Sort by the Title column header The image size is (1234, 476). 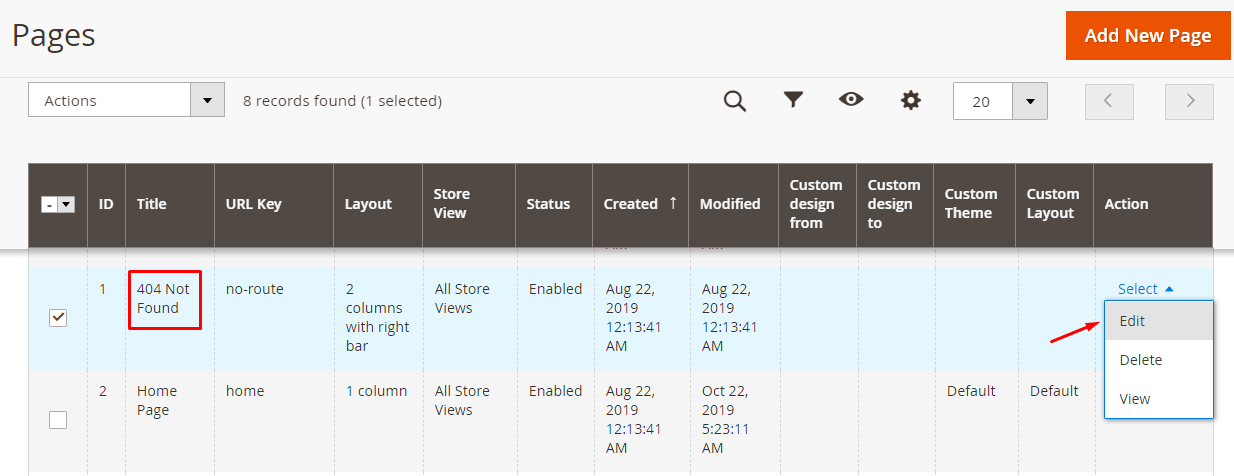tap(152, 204)
